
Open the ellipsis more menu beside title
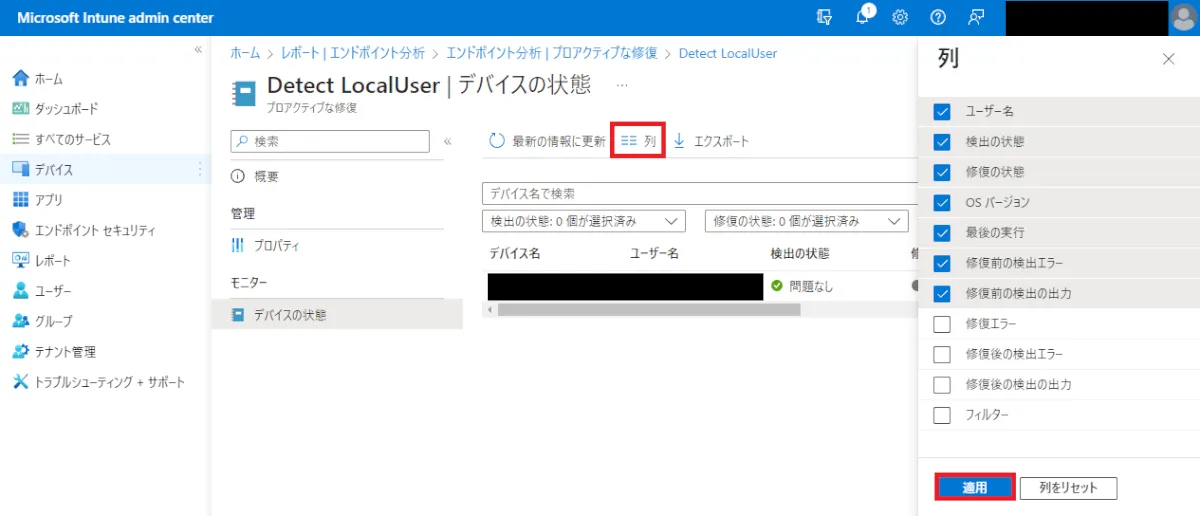(622, 85)
